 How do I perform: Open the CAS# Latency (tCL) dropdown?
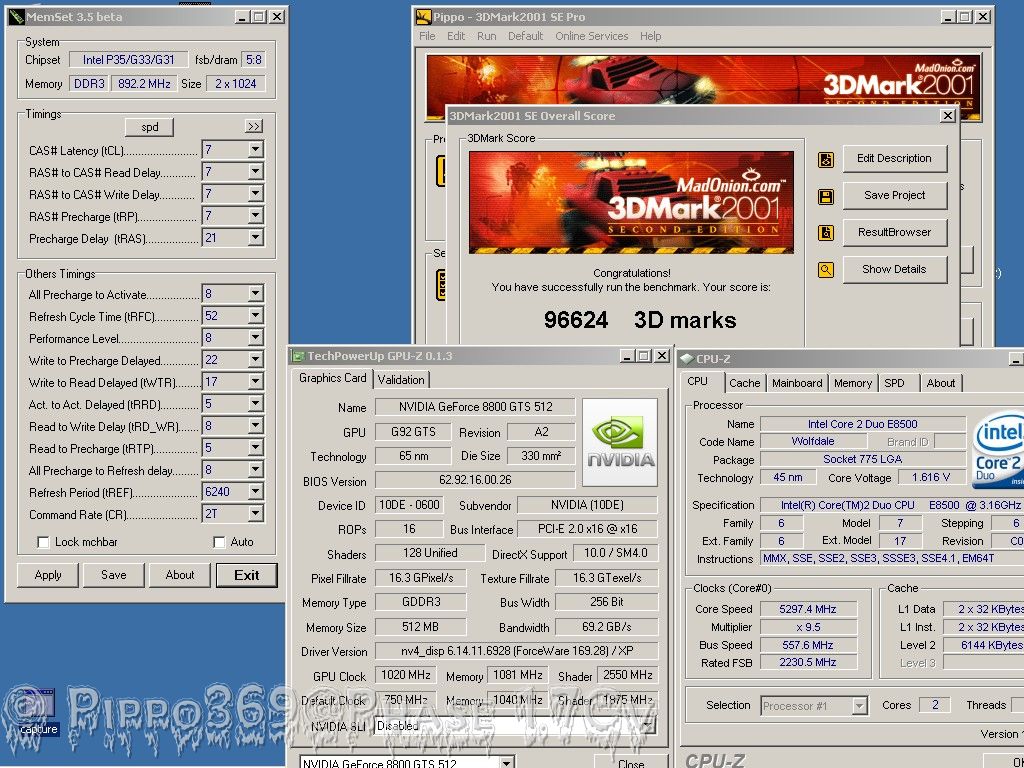[x=255, y=150]
